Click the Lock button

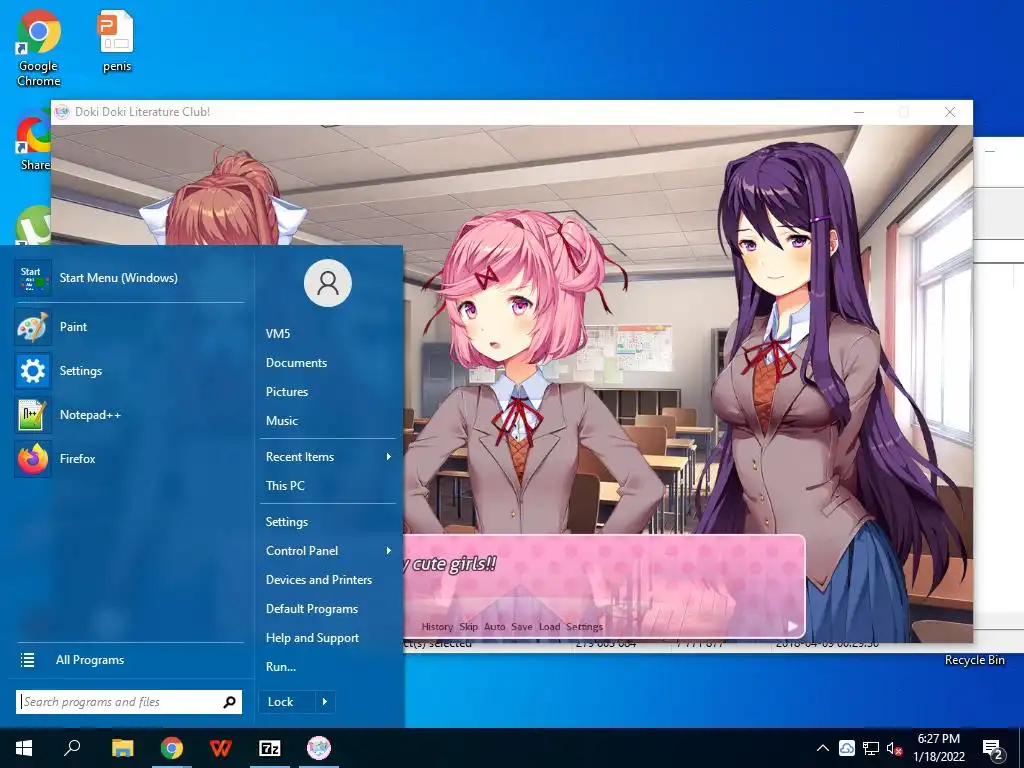(x=287, y=702)
